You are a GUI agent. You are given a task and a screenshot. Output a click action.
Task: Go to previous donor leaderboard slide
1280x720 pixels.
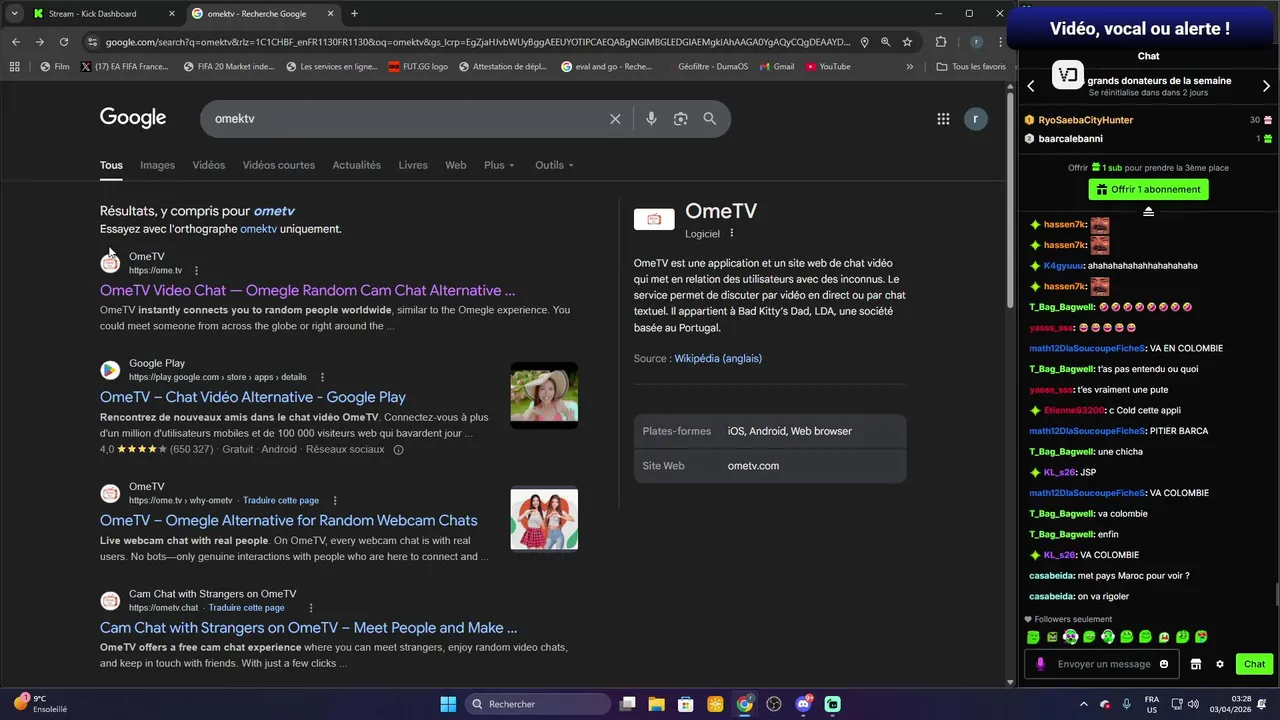coord(1031,86)
